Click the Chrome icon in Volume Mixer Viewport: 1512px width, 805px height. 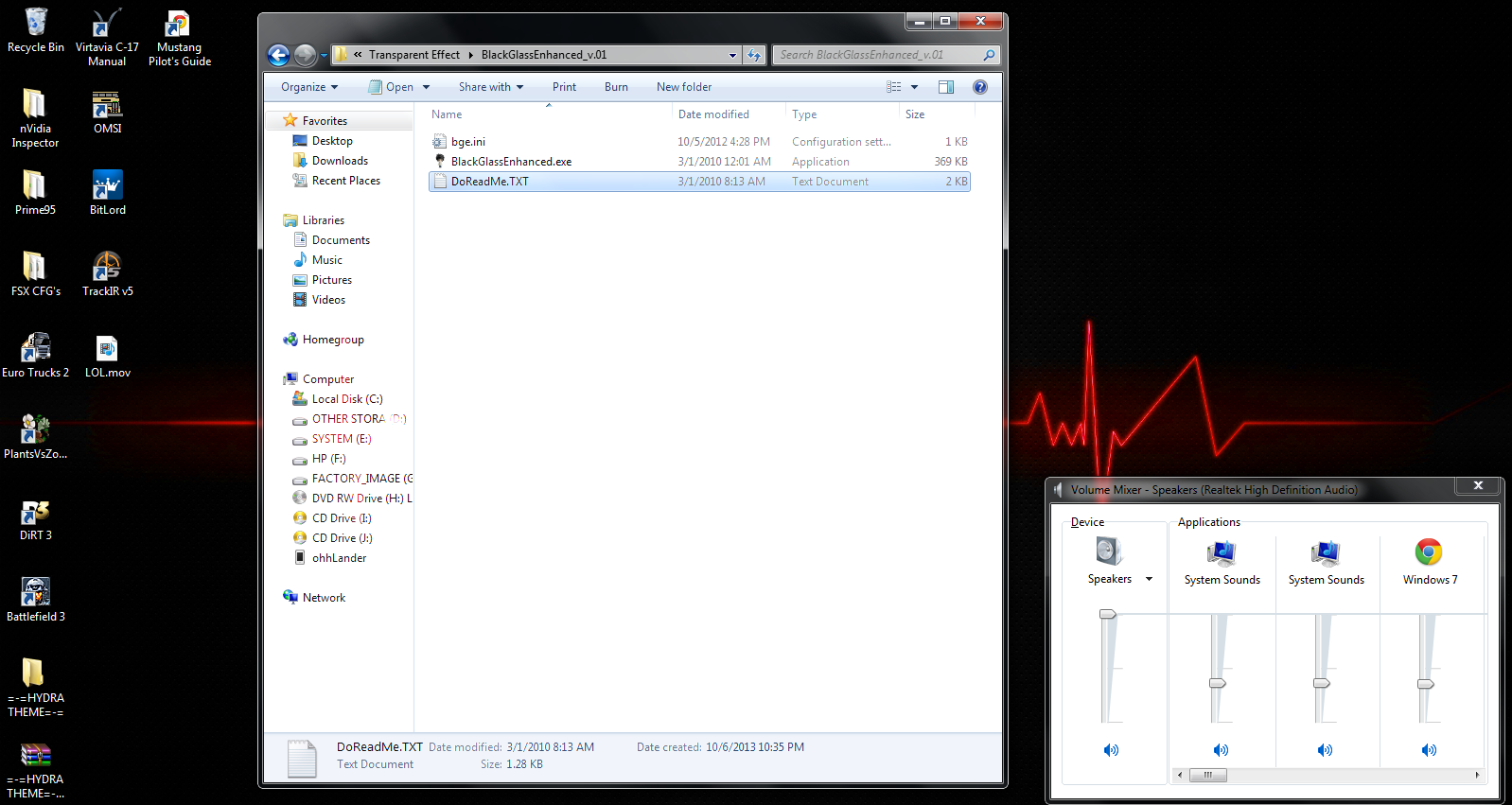click(1429, 551)
